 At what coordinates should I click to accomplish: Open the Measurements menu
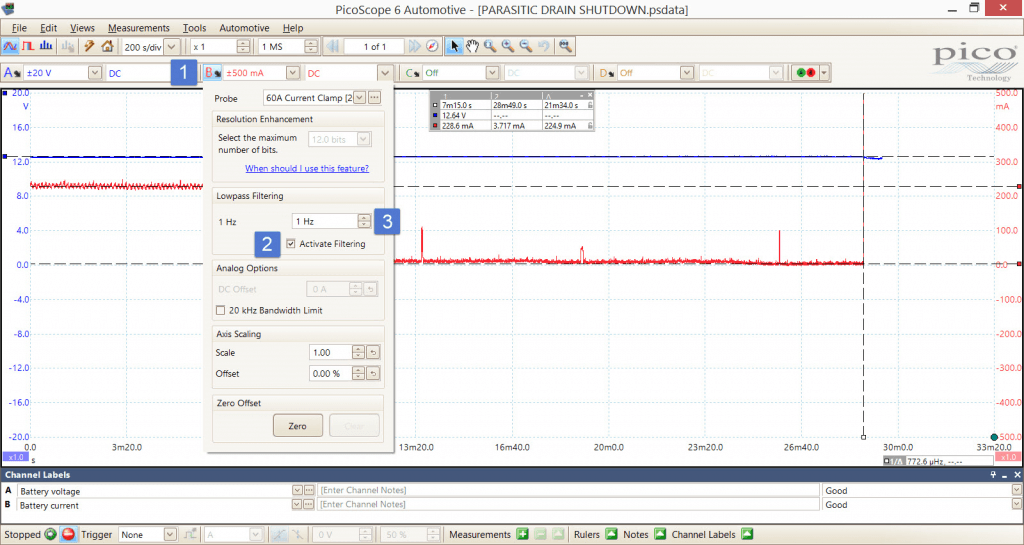138,28
